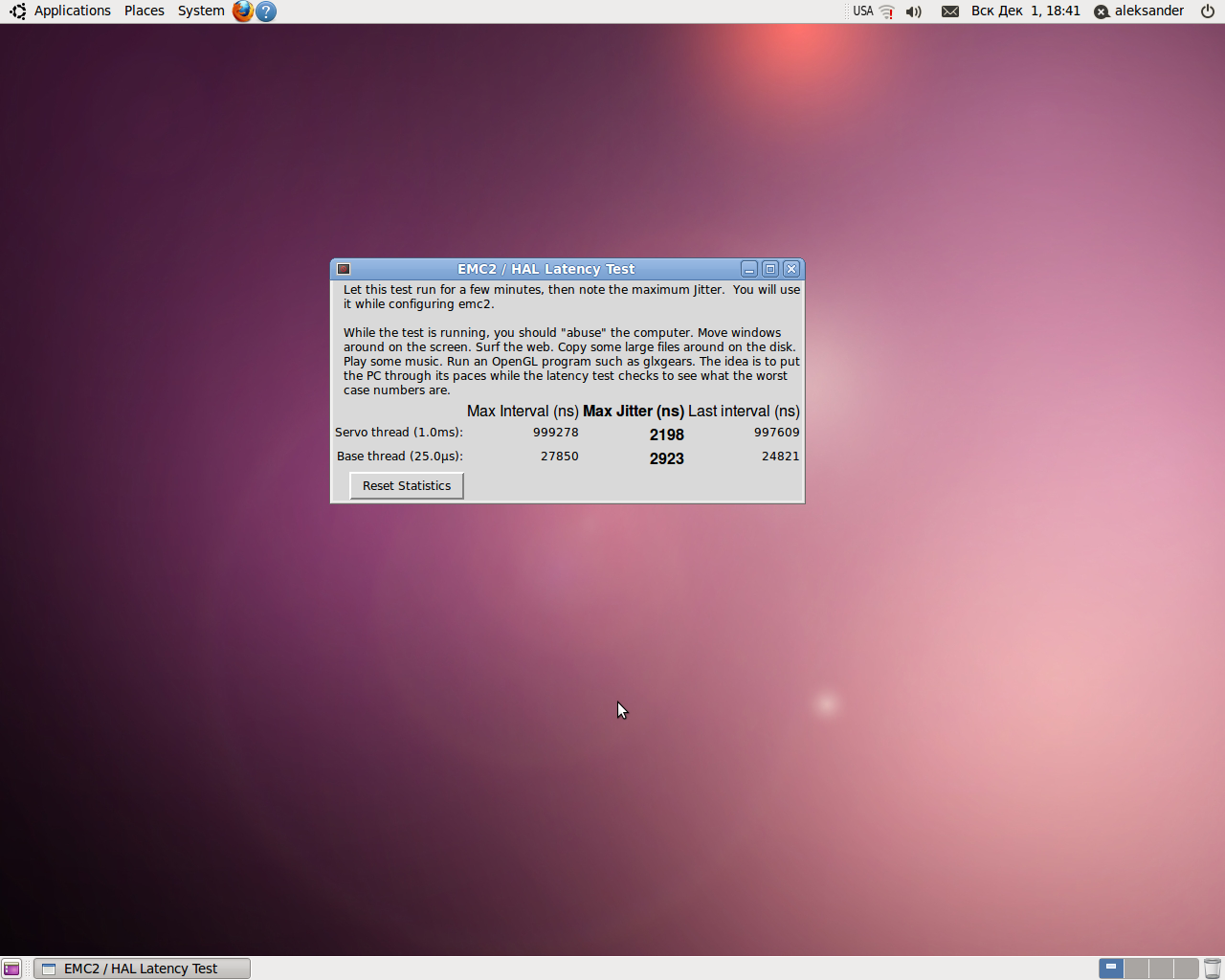Image resolution: width=1225 pixels, height=980 pixels.
Task: Click Servo thread max interval 999278
Action: pyautogui.click(x=556, y=433)
